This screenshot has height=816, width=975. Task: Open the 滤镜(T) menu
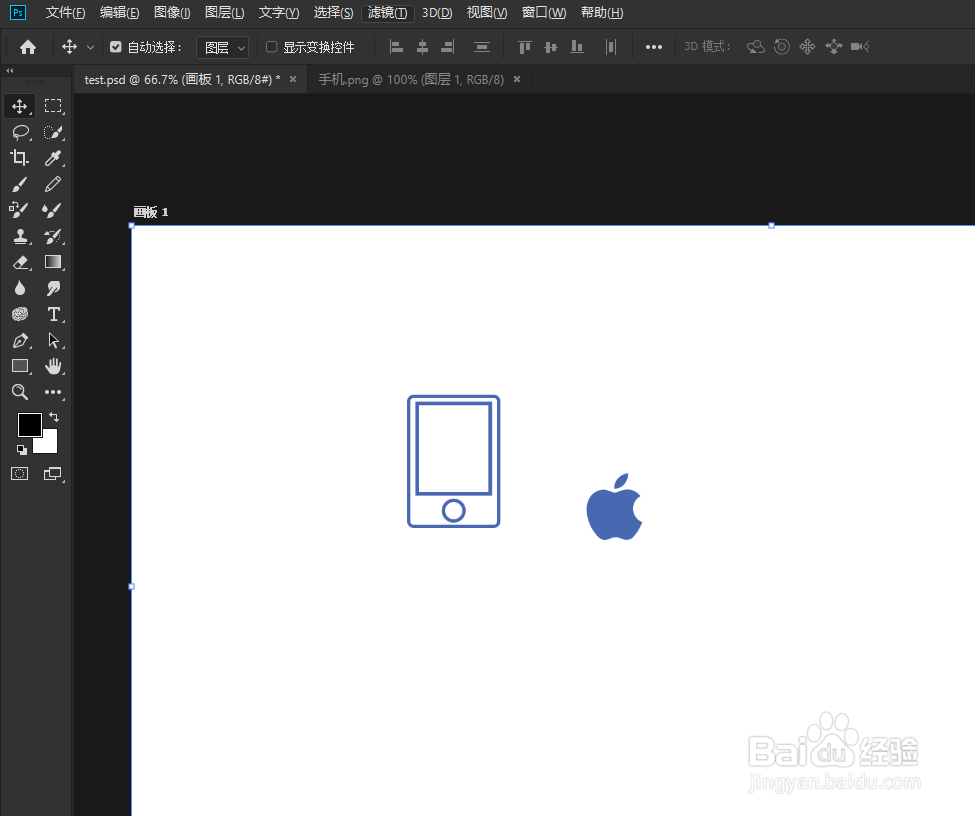pyautogui.click(x=387, y=13)
